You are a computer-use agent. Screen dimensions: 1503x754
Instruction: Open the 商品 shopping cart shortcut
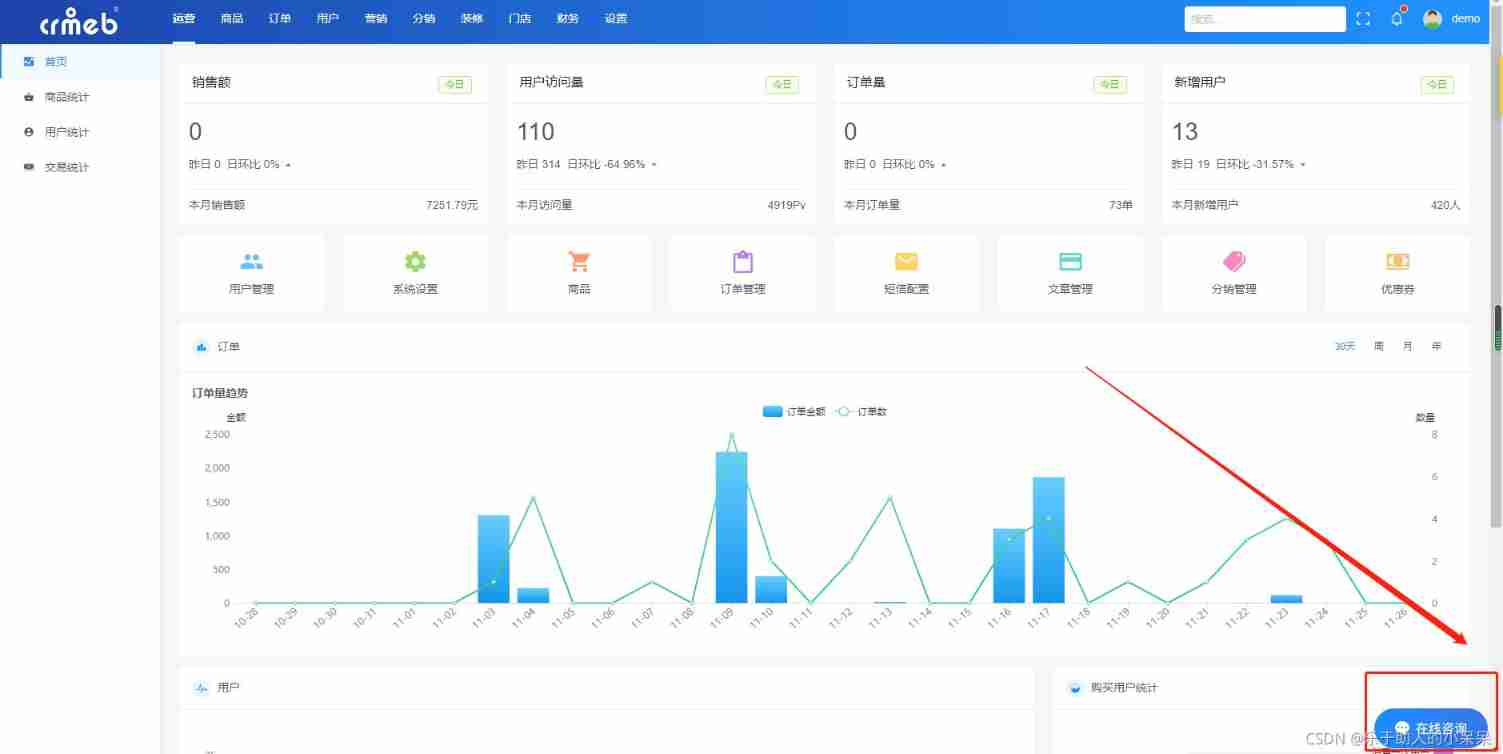(x=579, y=263)
